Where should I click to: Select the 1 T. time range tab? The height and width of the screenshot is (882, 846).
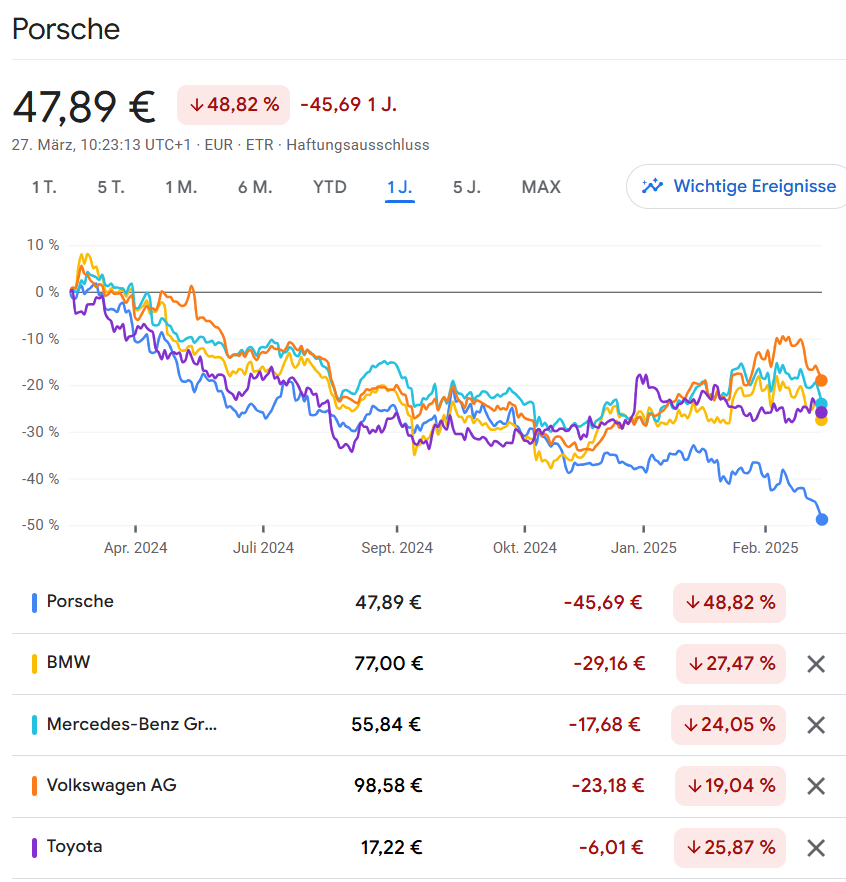[44, 187]
